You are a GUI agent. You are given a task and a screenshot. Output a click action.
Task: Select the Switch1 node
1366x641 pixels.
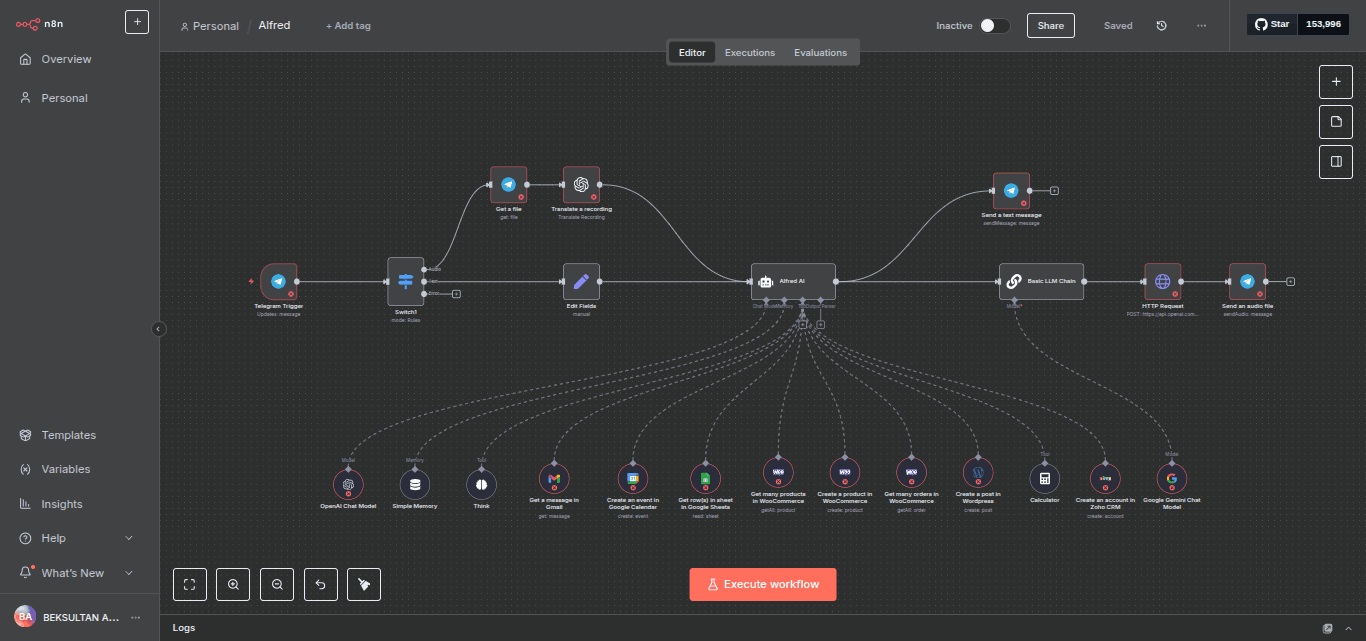point(405,282)
